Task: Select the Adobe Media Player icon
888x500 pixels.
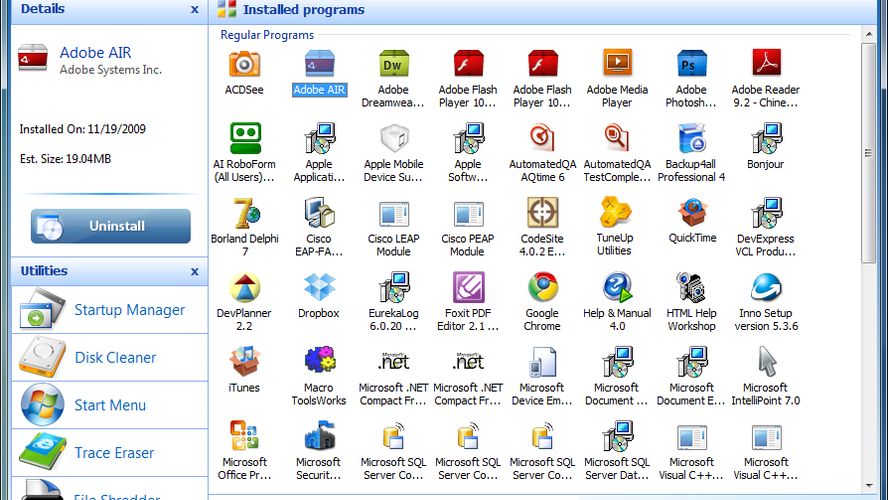Action: click(617, 62)
